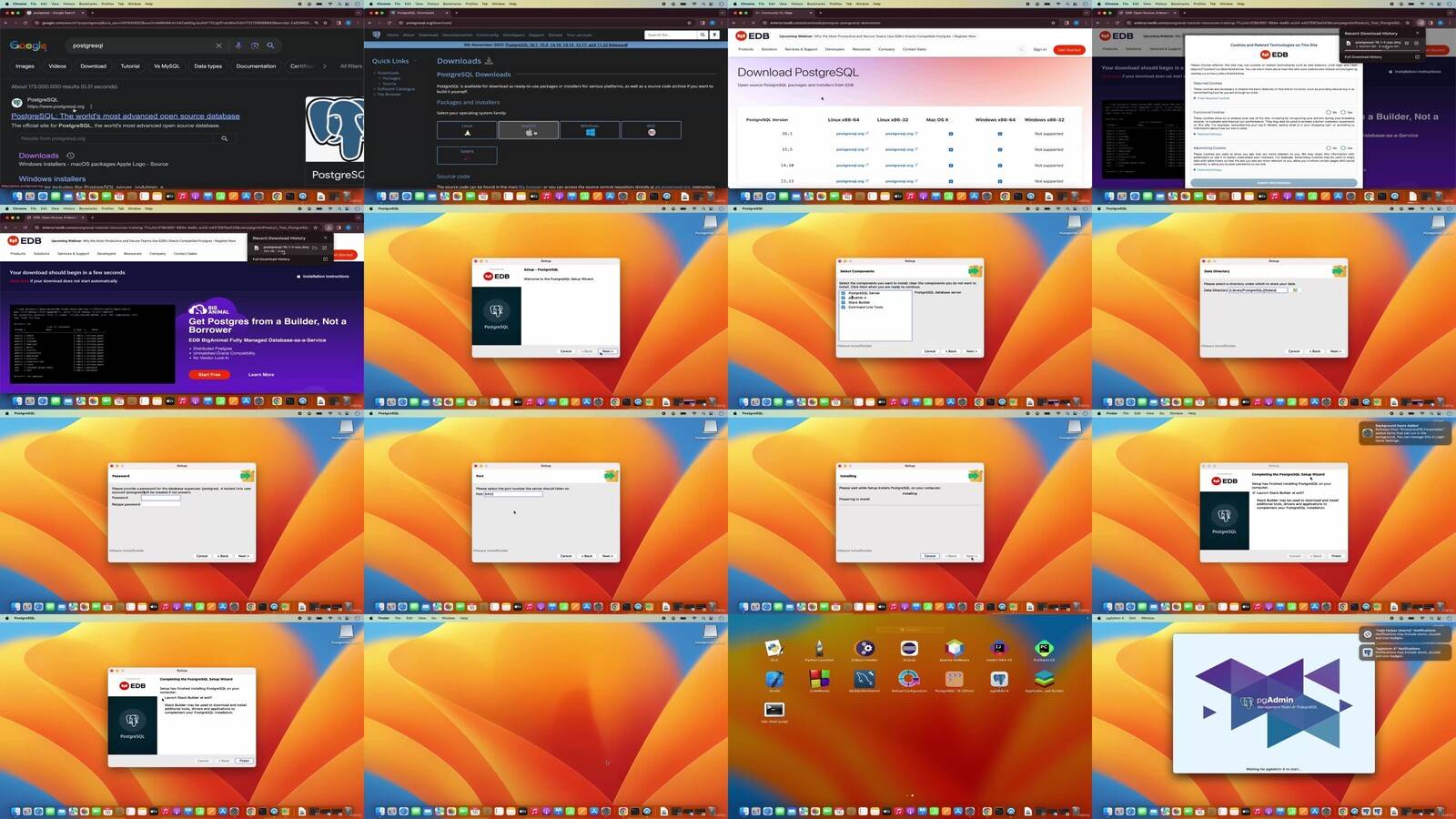This screenshot has width=1456, height=819.
Task: Open the pgAdmin 4 app in Launchpad
Action: [999, 681]
